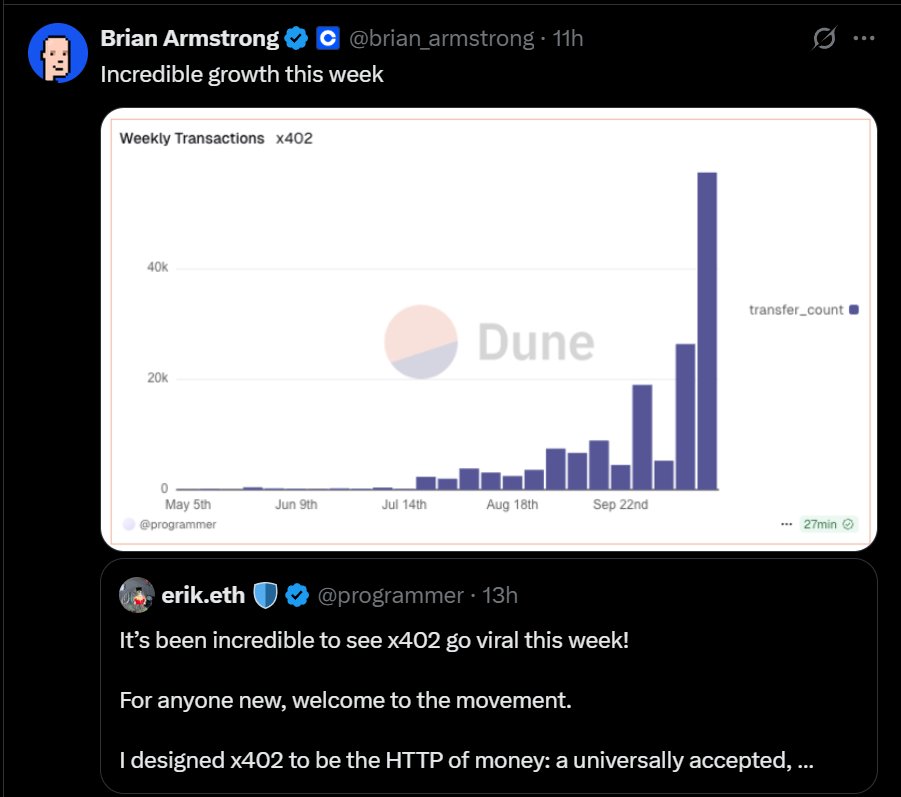Open erik.eth's small profile avatar

pos(137,595)
